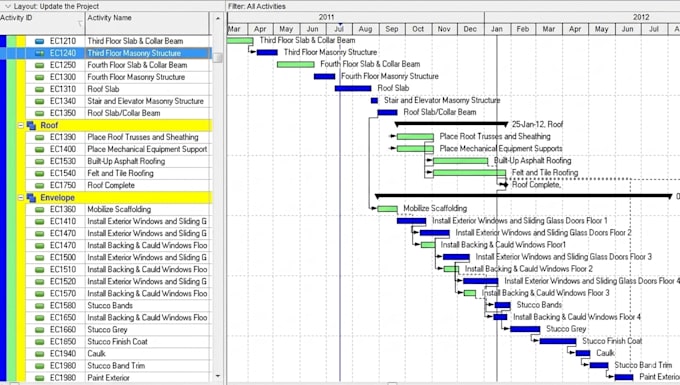Click the Jul 2011 month header
This screenshot has height=385, width=680.
point(339,29)
